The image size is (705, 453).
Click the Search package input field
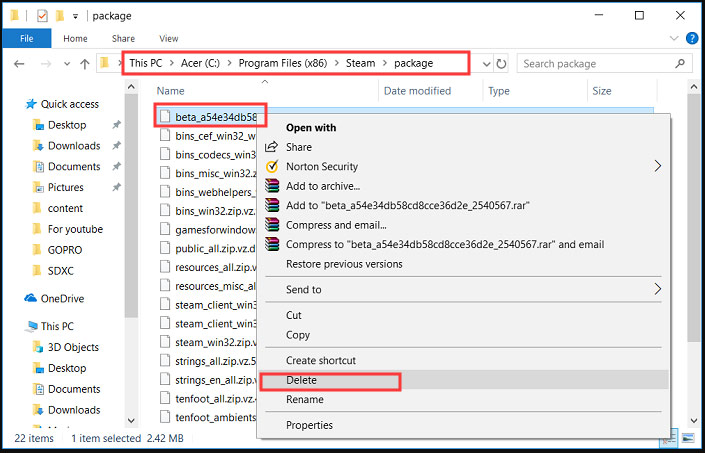[605, 64]
